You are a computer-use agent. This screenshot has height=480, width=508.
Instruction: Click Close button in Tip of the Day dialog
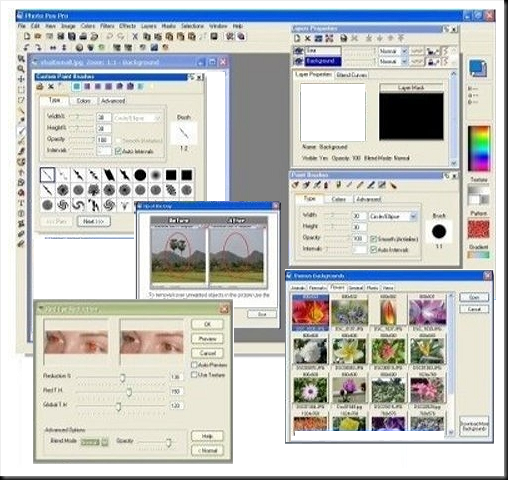(x=262, y=314)
